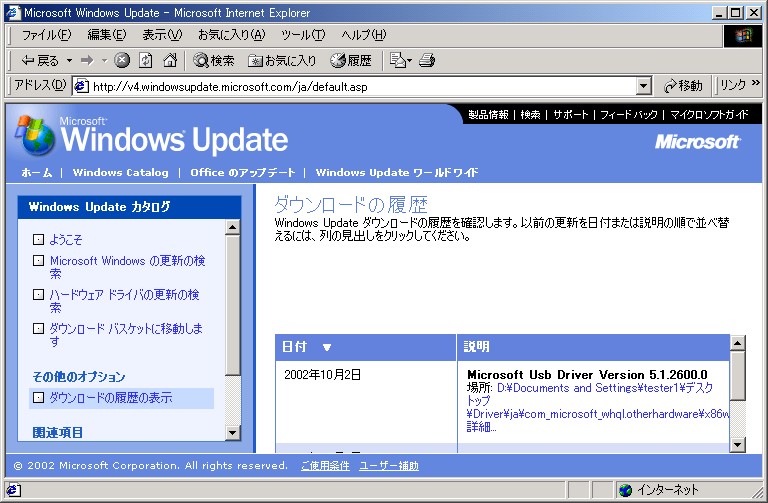Click the history table scroll down arrow
This screenshot has width=768, height=503.
(737, 445)
